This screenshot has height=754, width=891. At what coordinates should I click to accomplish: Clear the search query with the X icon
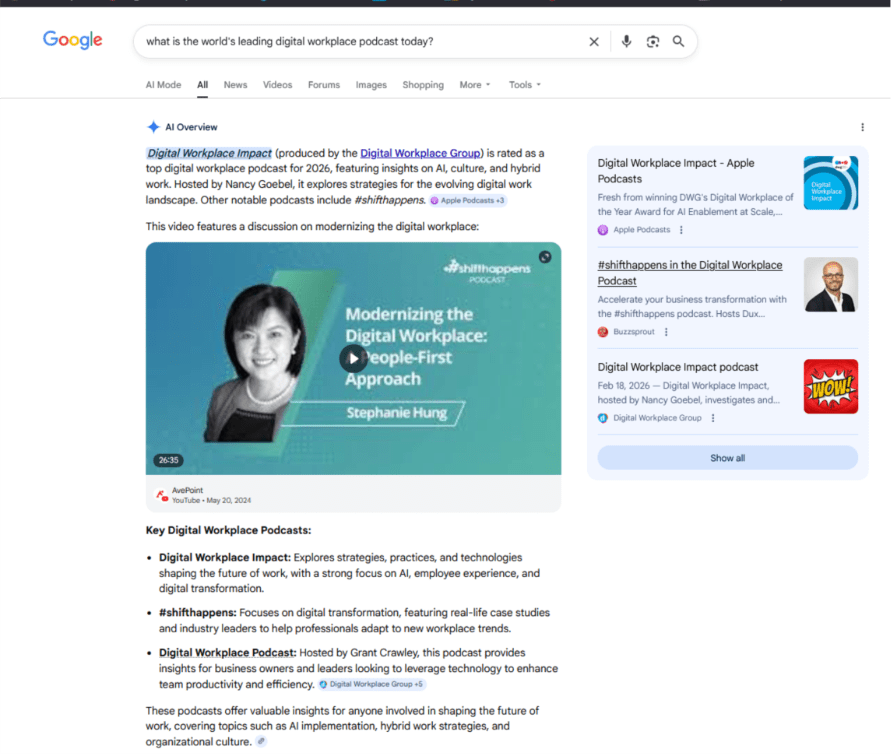[x=594, y=41]
